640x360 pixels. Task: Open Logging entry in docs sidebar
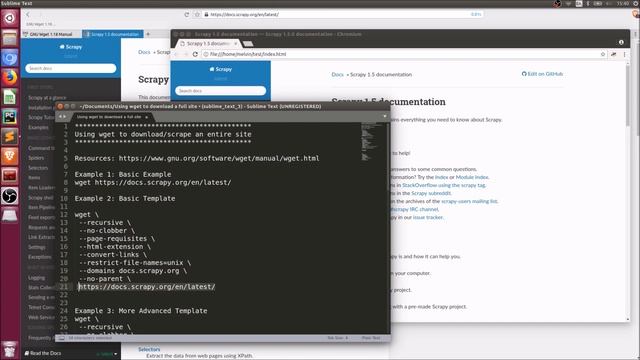36,278
